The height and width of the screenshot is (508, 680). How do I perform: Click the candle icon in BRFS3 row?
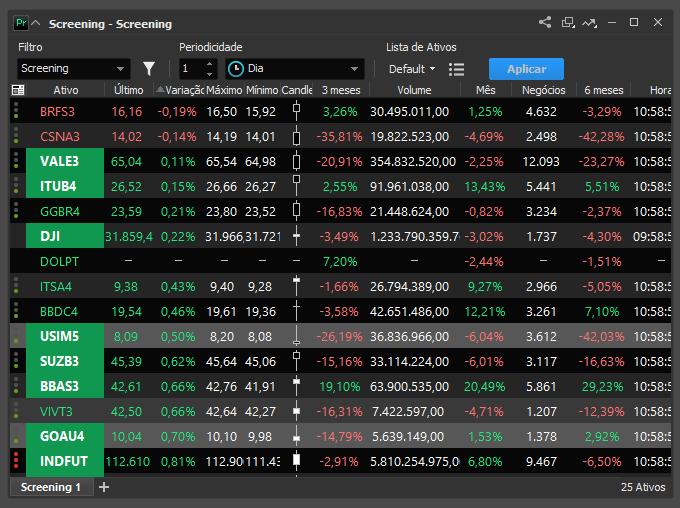click(297, 111)
